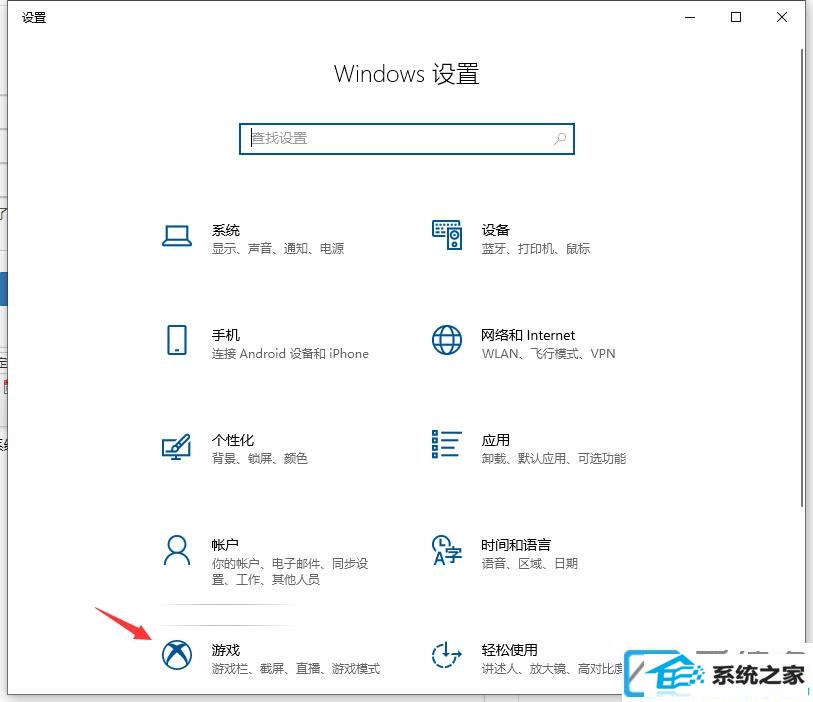The width and height of the screenshot is (813, 702).
Task: Click the WLAN、飞行模式、VPN description
Action: tap(549, 354)
